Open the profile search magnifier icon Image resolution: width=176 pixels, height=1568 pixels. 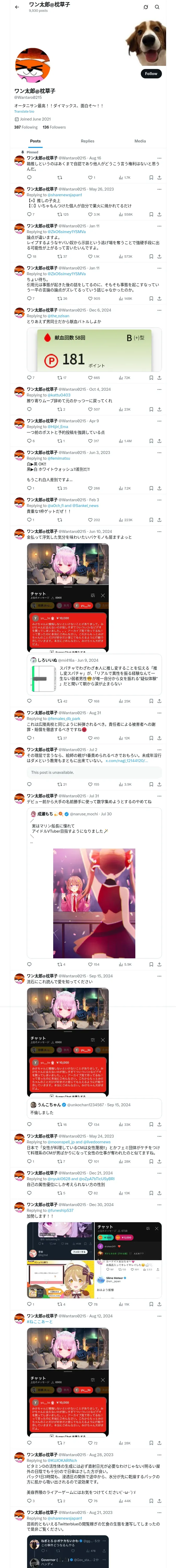[x=157, y=7]
